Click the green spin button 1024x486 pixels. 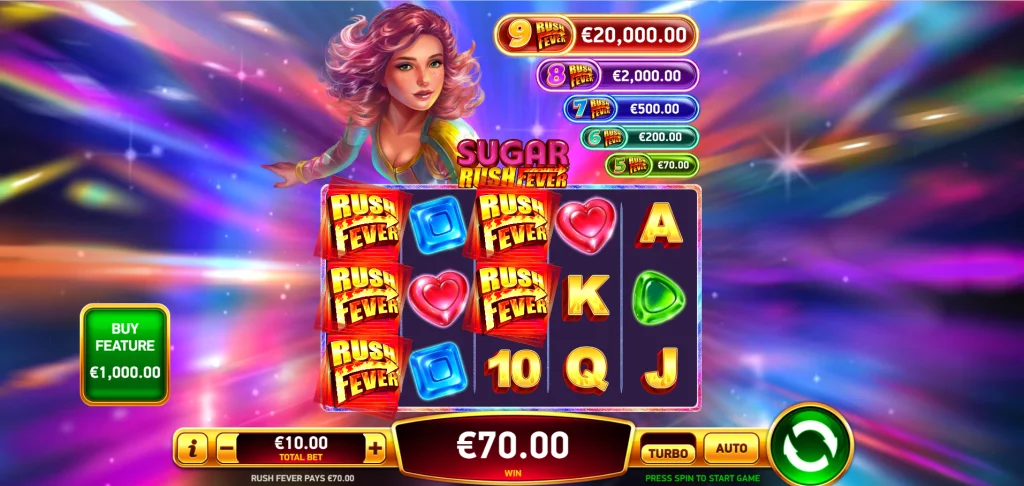810,446
